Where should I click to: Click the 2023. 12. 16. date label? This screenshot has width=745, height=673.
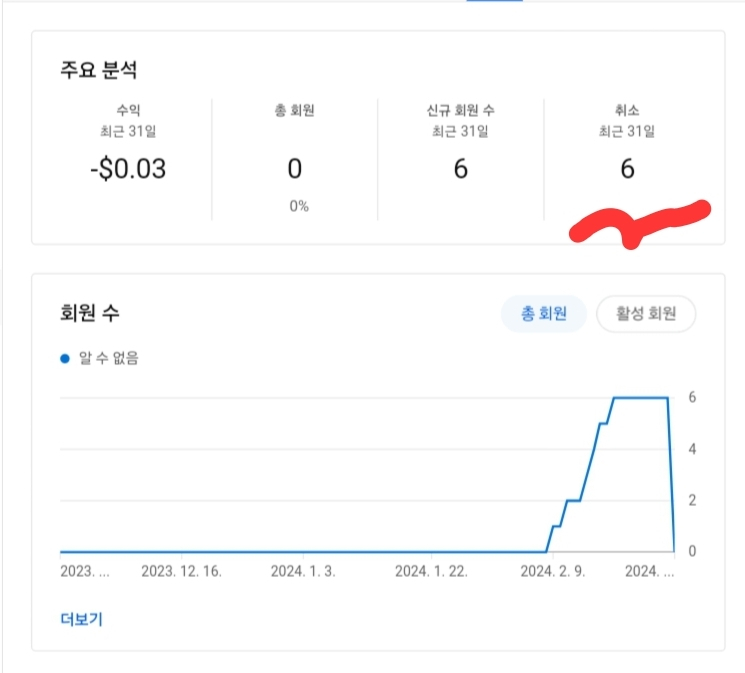click(x=181, y=571)
